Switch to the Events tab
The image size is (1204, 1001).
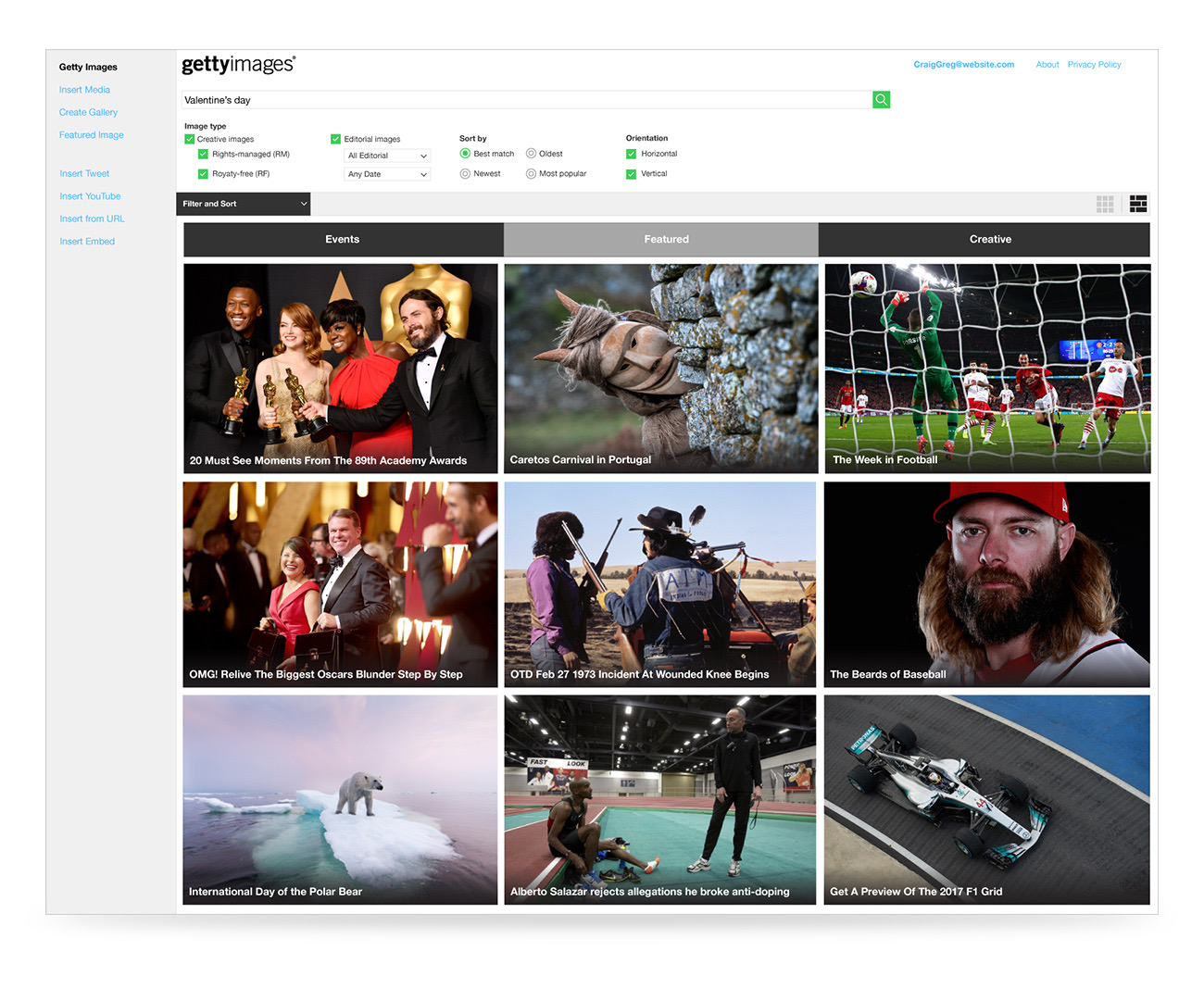point(343,239)
